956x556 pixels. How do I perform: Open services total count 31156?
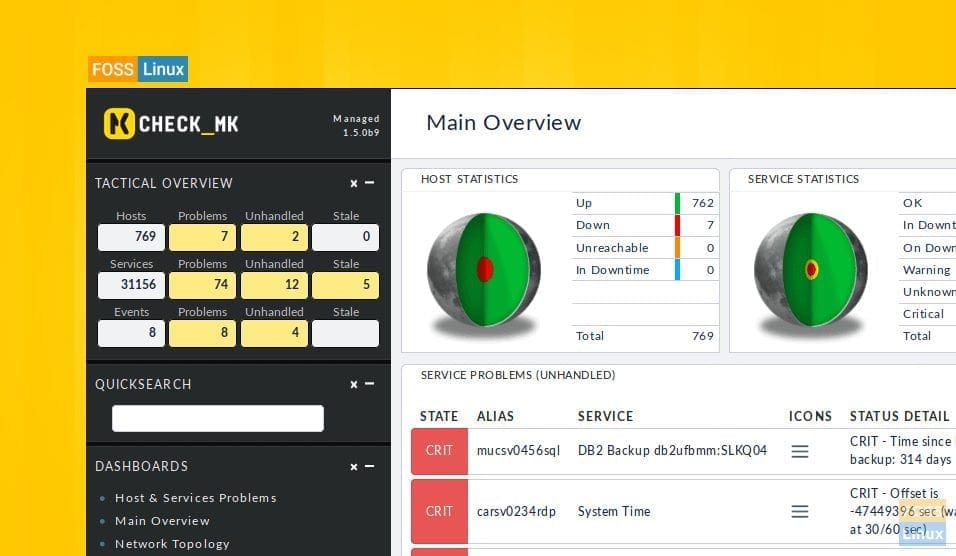click(x=131, y=285)
